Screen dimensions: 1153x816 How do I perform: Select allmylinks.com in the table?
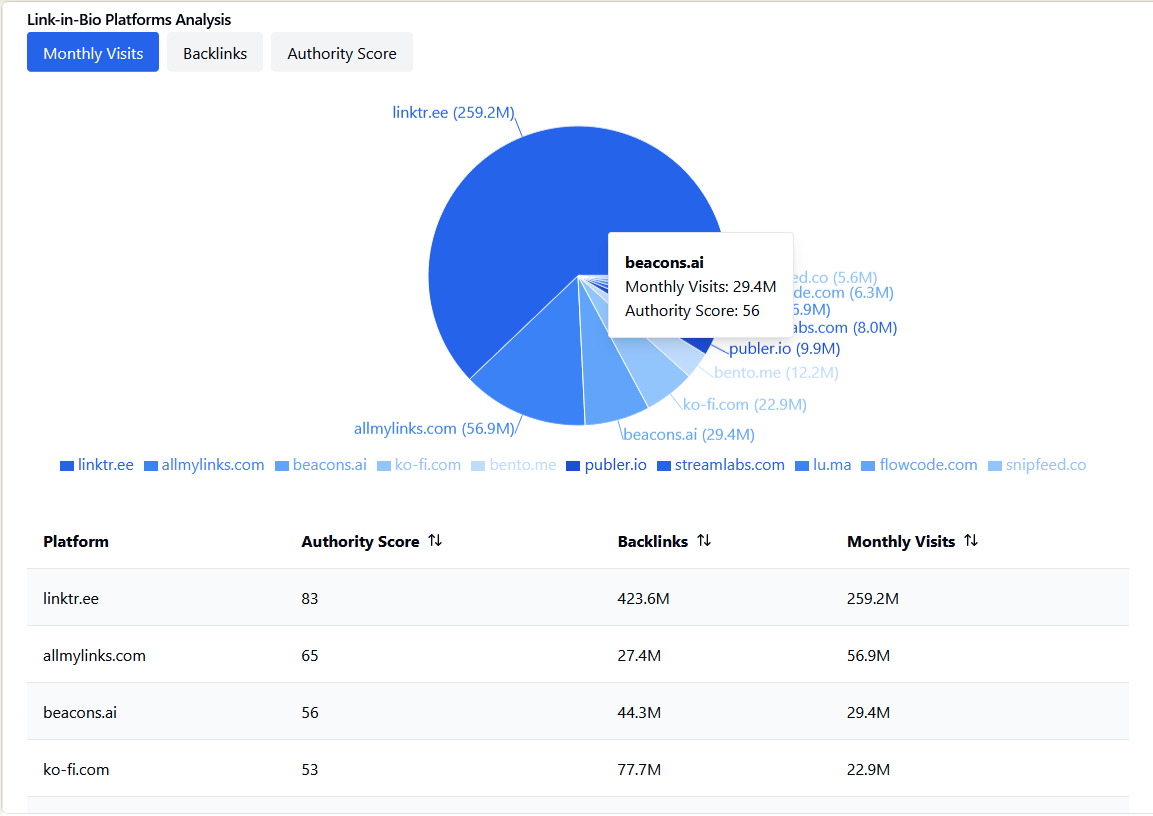94,656
